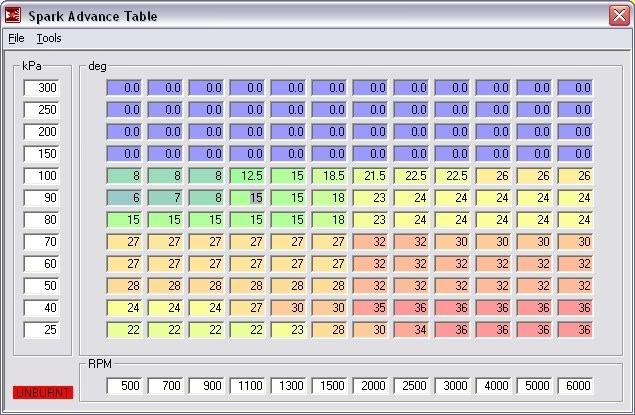Select the 25 kPa bin field
Image resolution: width=635 pixels, height=415 pixels.
(x=42, y=330)
